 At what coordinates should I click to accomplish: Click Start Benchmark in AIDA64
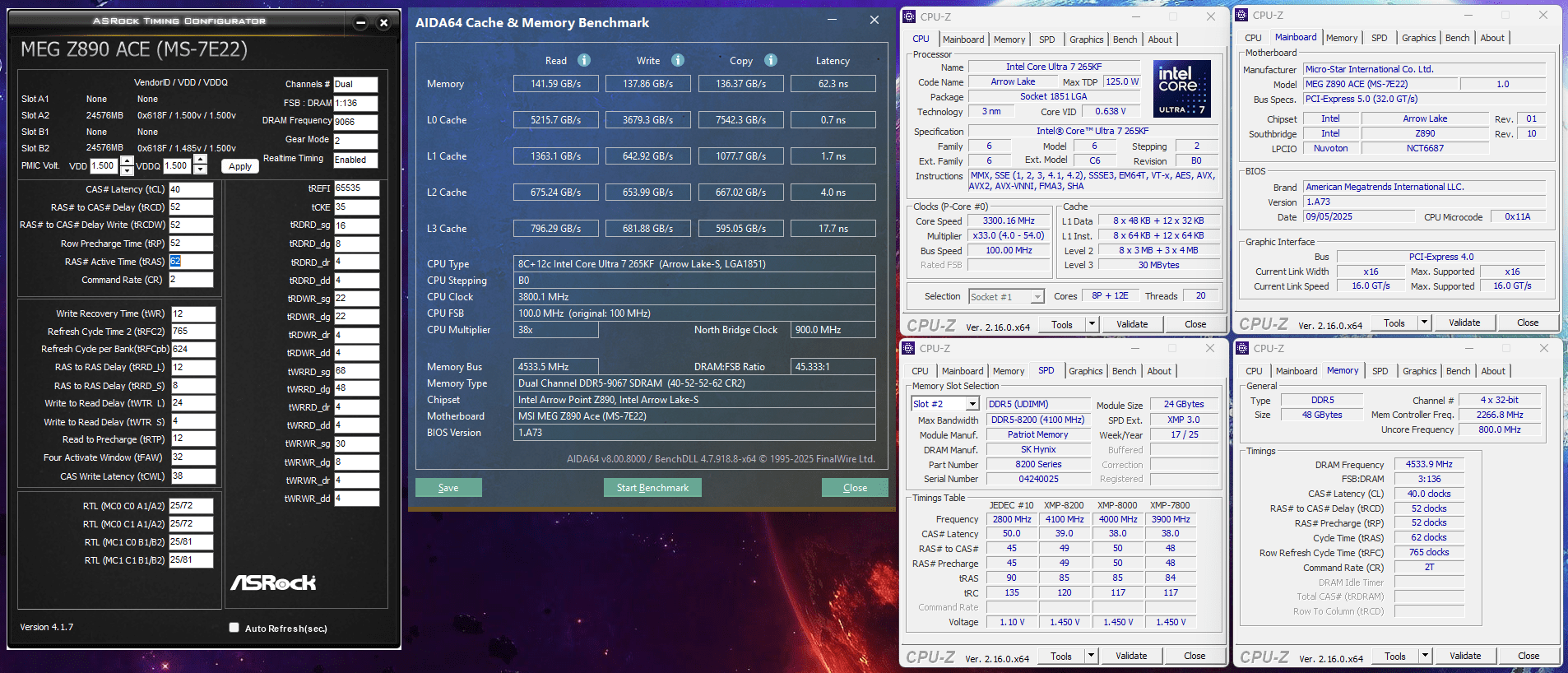pos(652,488)
